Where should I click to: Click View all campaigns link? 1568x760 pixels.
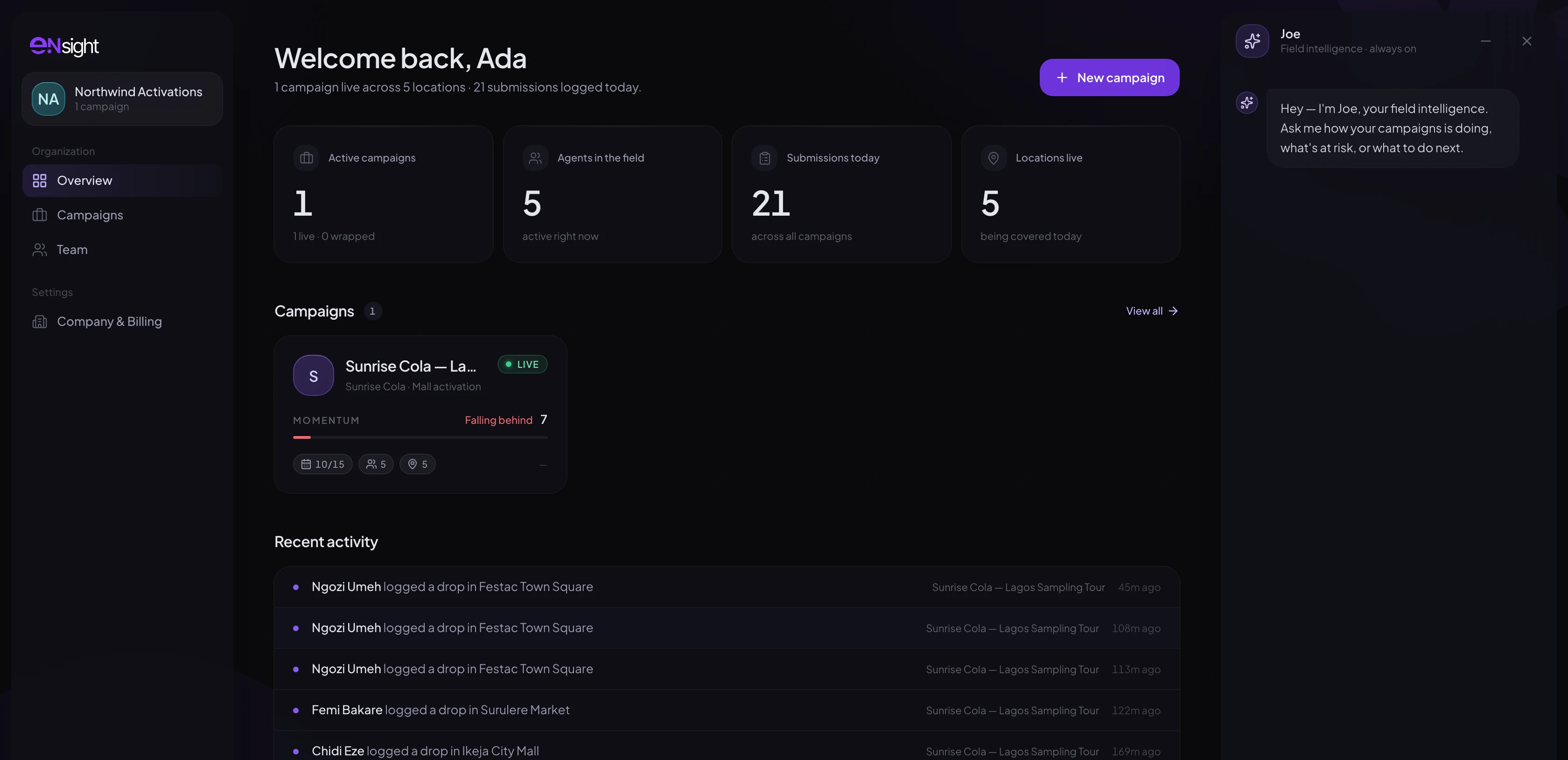[x=1152, y=311]
